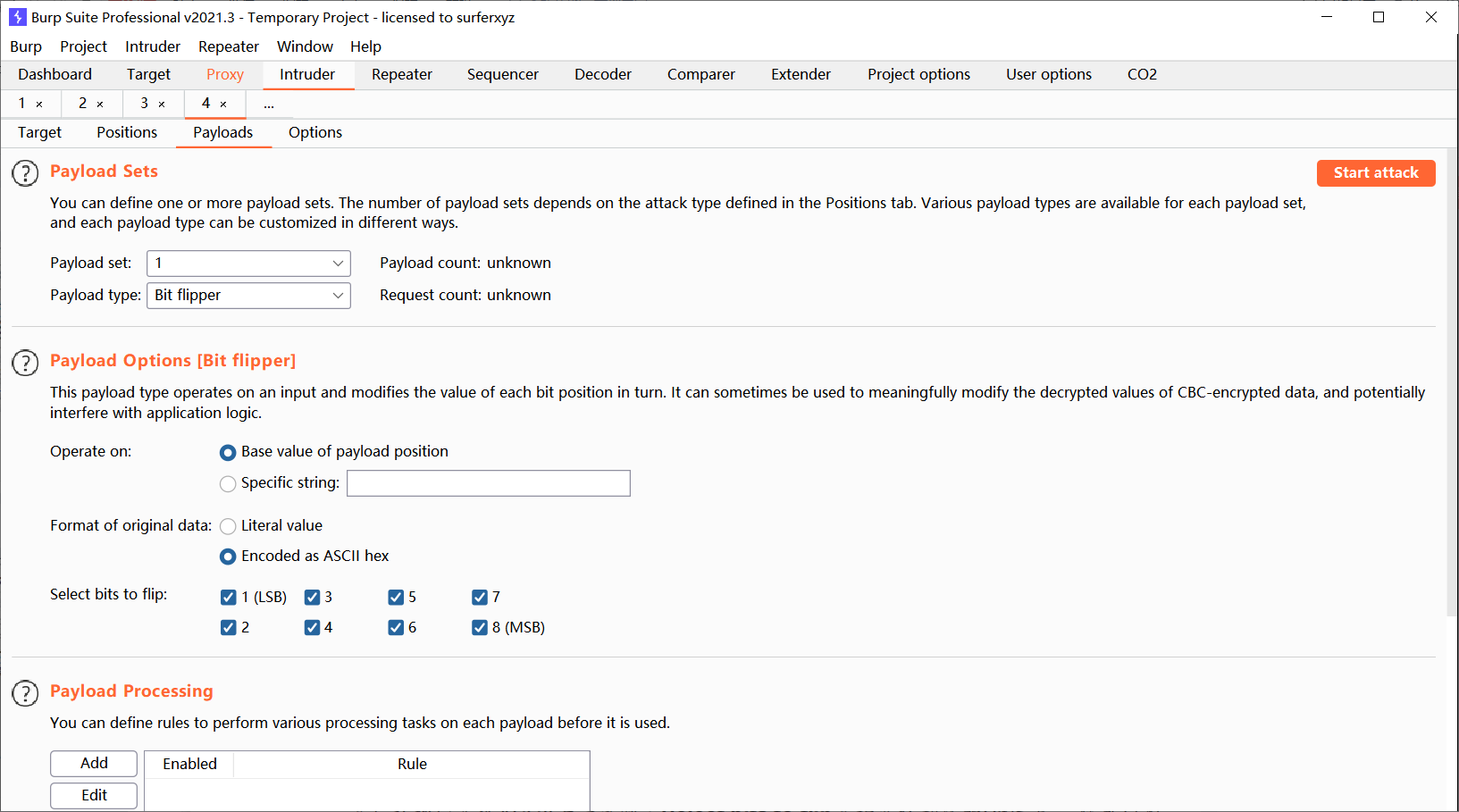Image resolution: width=1459 pixels, height=812 pixels.
Task: Open the Project options tab
Action: (x=918, y=75)
